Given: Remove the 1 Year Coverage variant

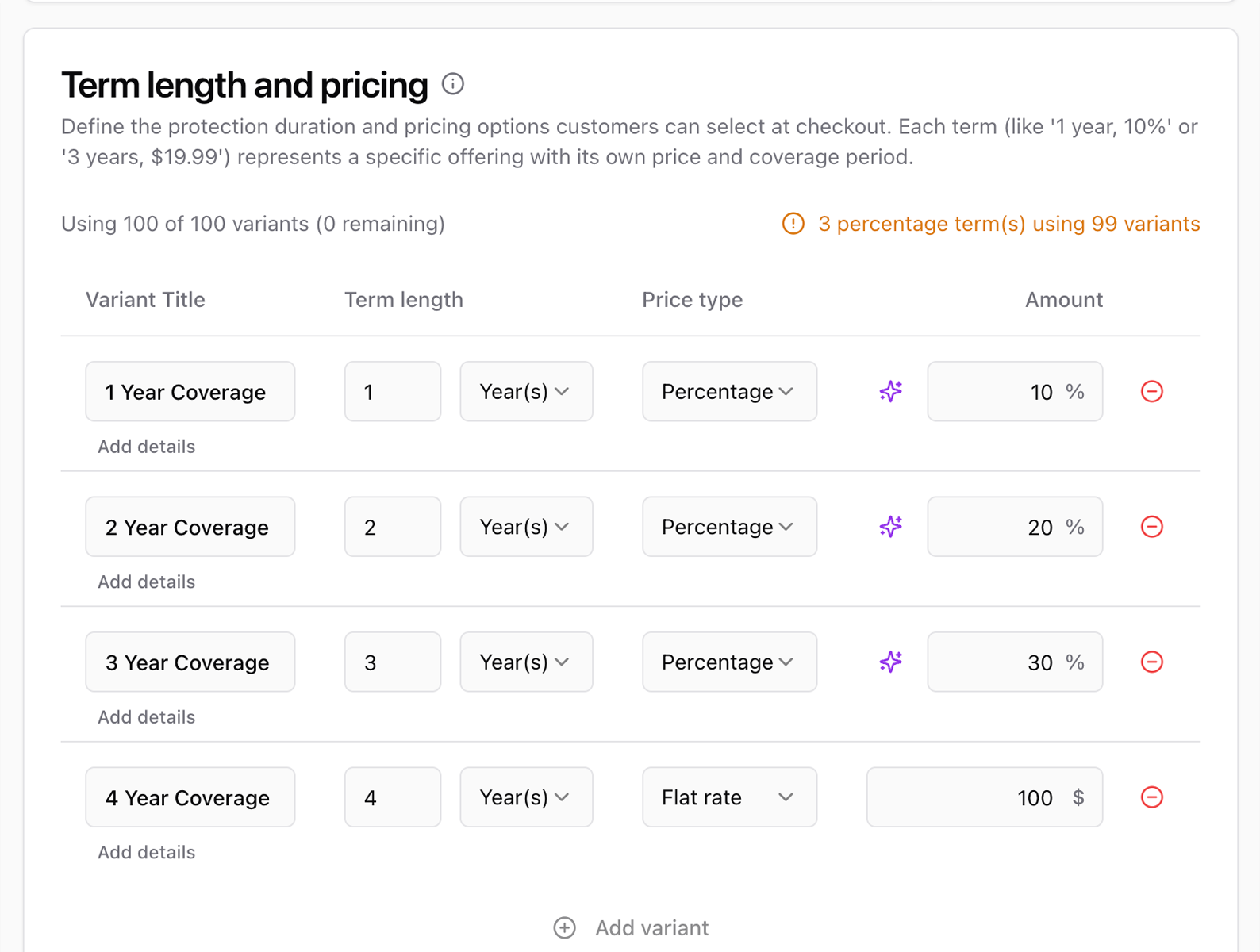Looking at the screenshot, I should pyautogui.click(x=1151, y=391).
